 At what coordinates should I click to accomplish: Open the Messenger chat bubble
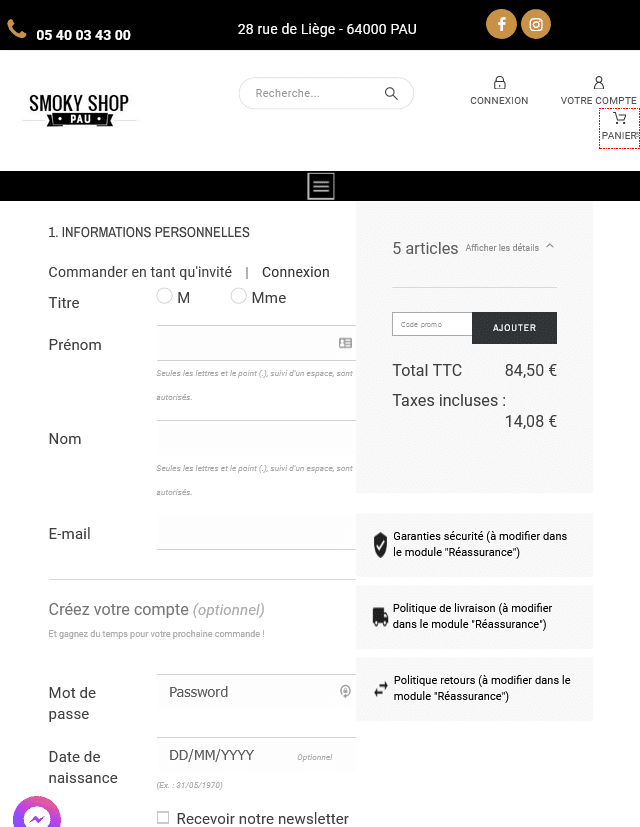(x=37, y=815)
